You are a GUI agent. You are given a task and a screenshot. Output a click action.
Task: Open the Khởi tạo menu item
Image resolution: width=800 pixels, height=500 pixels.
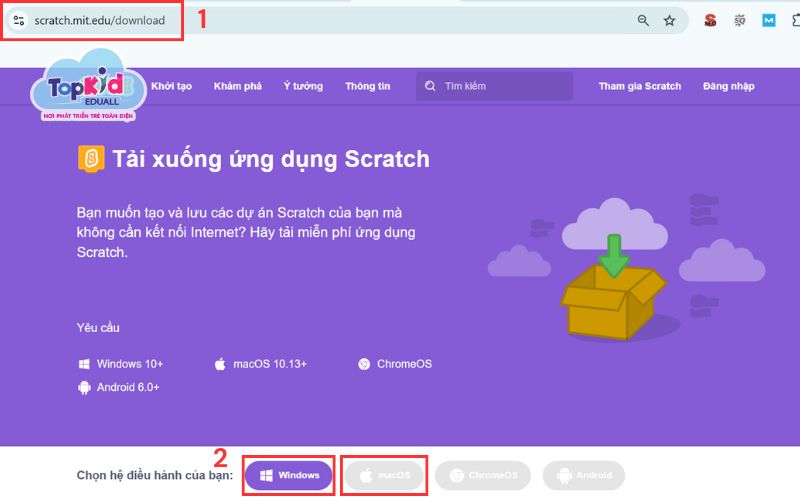[171, 86]
